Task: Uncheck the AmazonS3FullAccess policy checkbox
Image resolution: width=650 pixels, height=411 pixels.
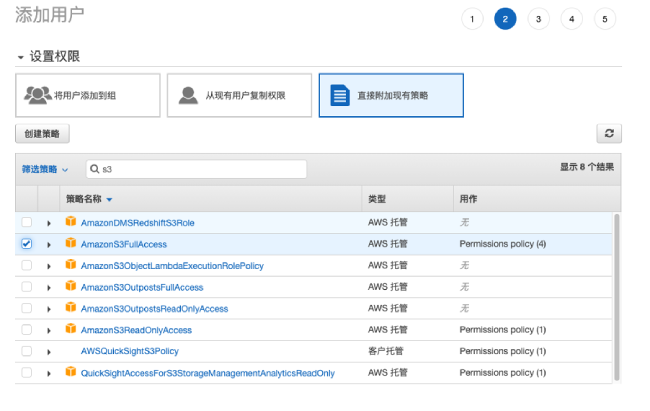Action: tap(27, 243)
